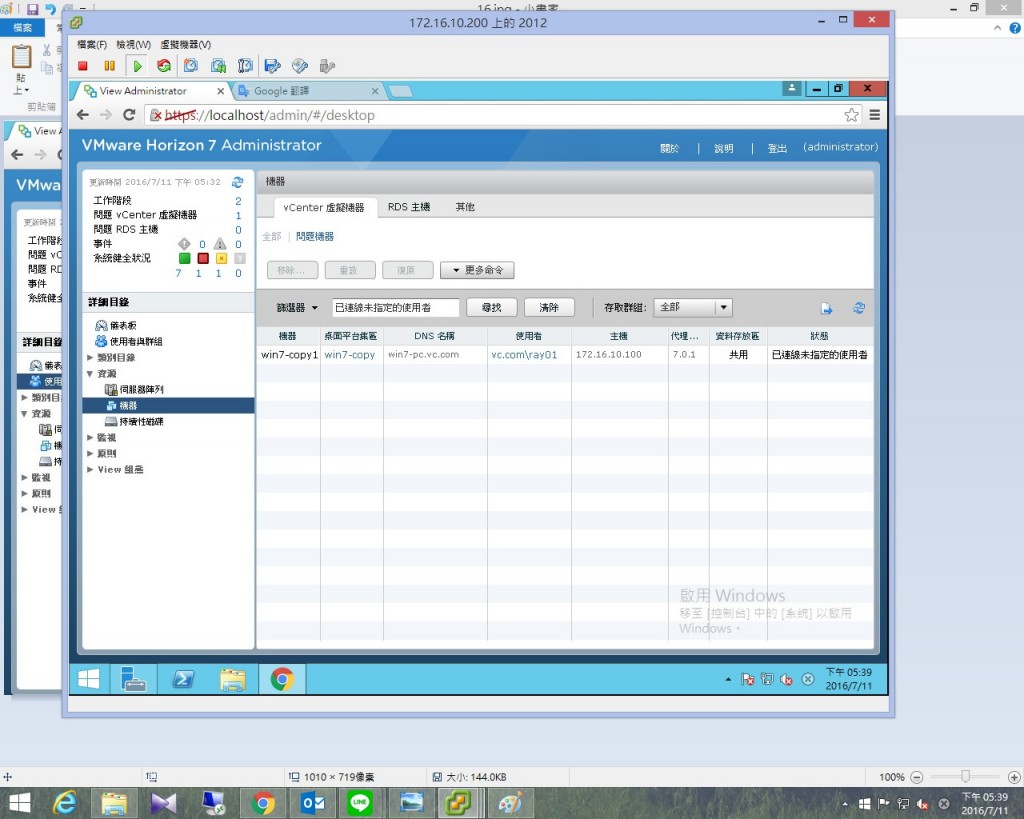Click the yellow system health square
The width and height of the screenshot is (1024, 819).
221,258
